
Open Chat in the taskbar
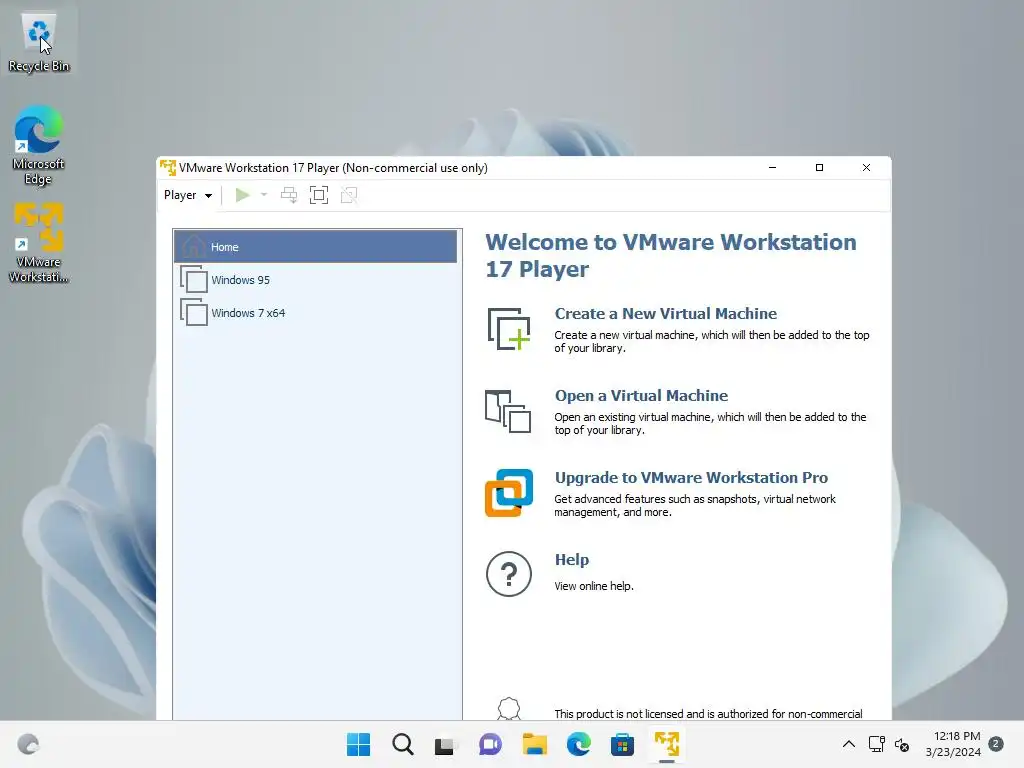tap(490, 744)
